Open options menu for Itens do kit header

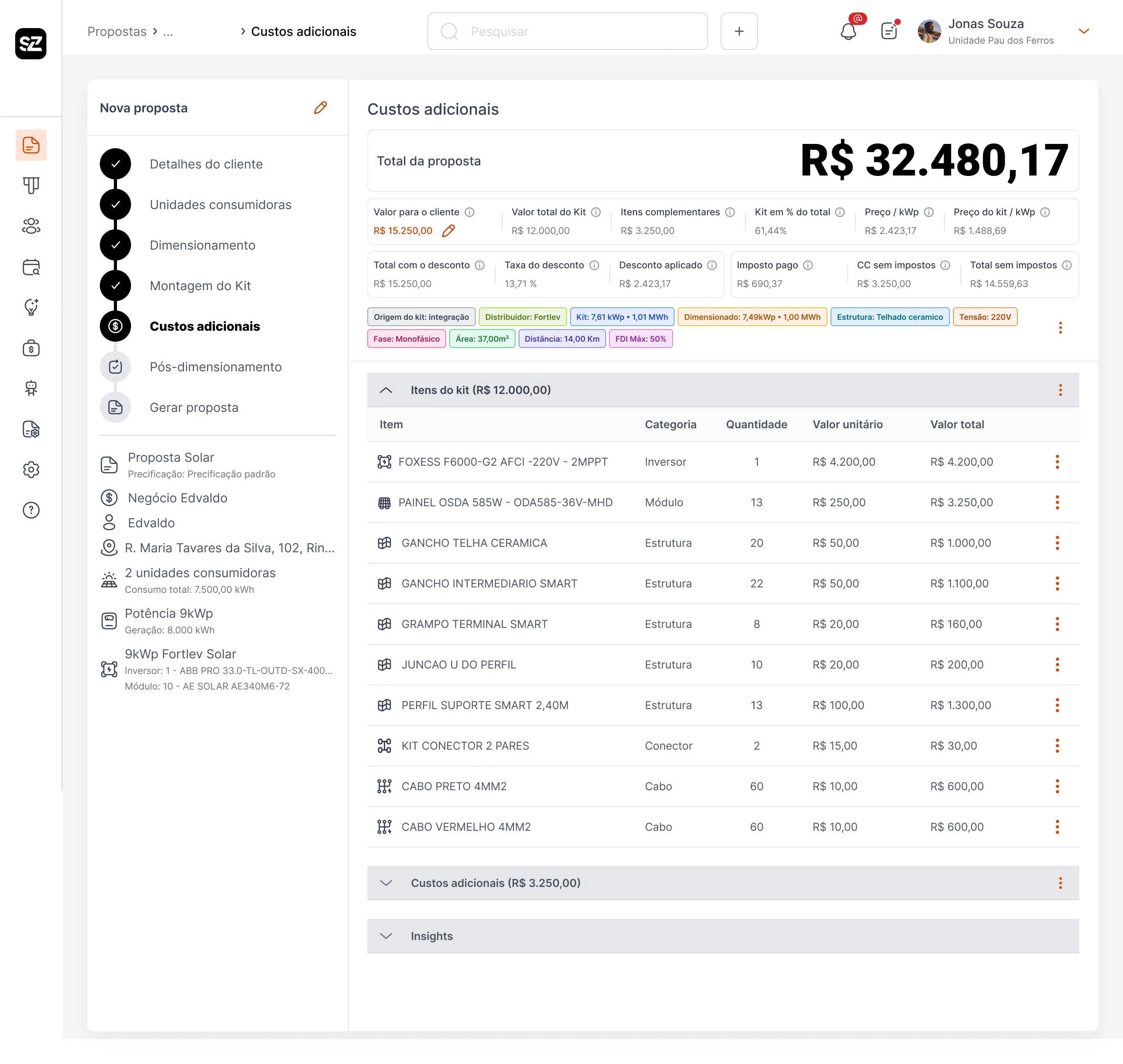point(1060,390)
